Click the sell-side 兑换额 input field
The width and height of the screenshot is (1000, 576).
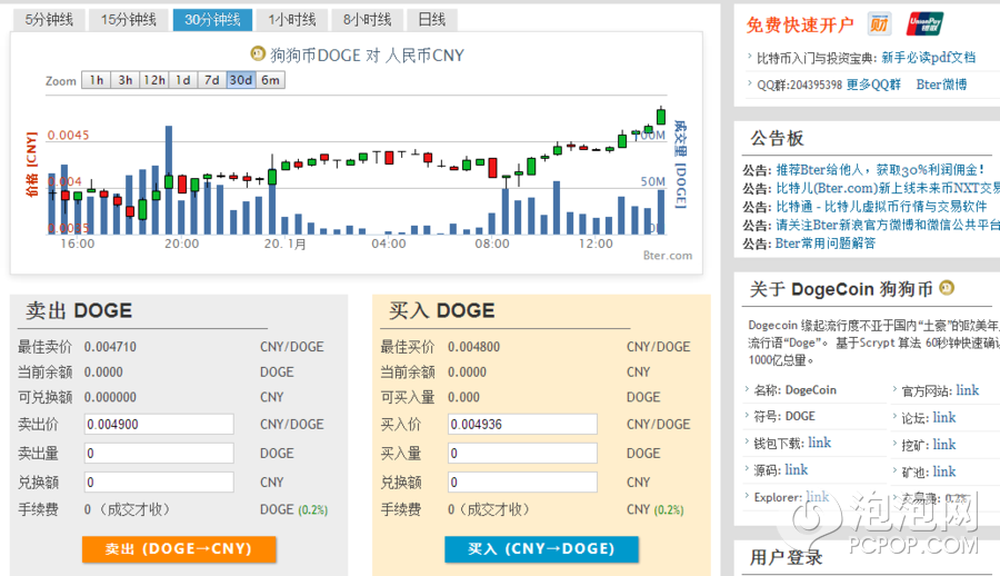point(159,482)
